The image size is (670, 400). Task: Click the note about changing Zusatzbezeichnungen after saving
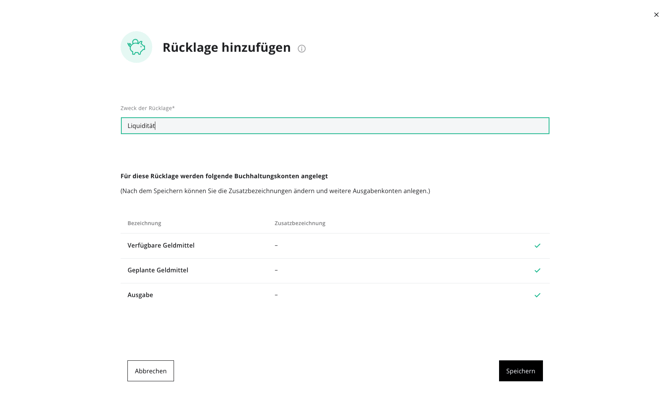[x=275, y=191]
